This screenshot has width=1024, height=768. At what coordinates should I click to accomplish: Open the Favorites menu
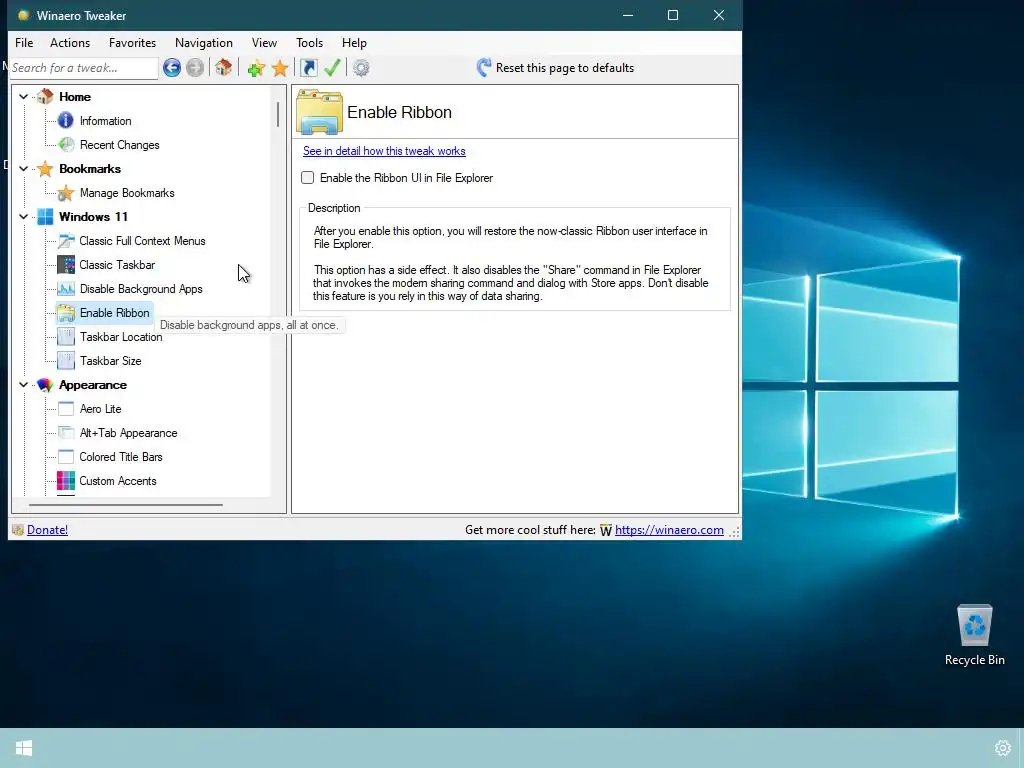(x=133, y=42)
